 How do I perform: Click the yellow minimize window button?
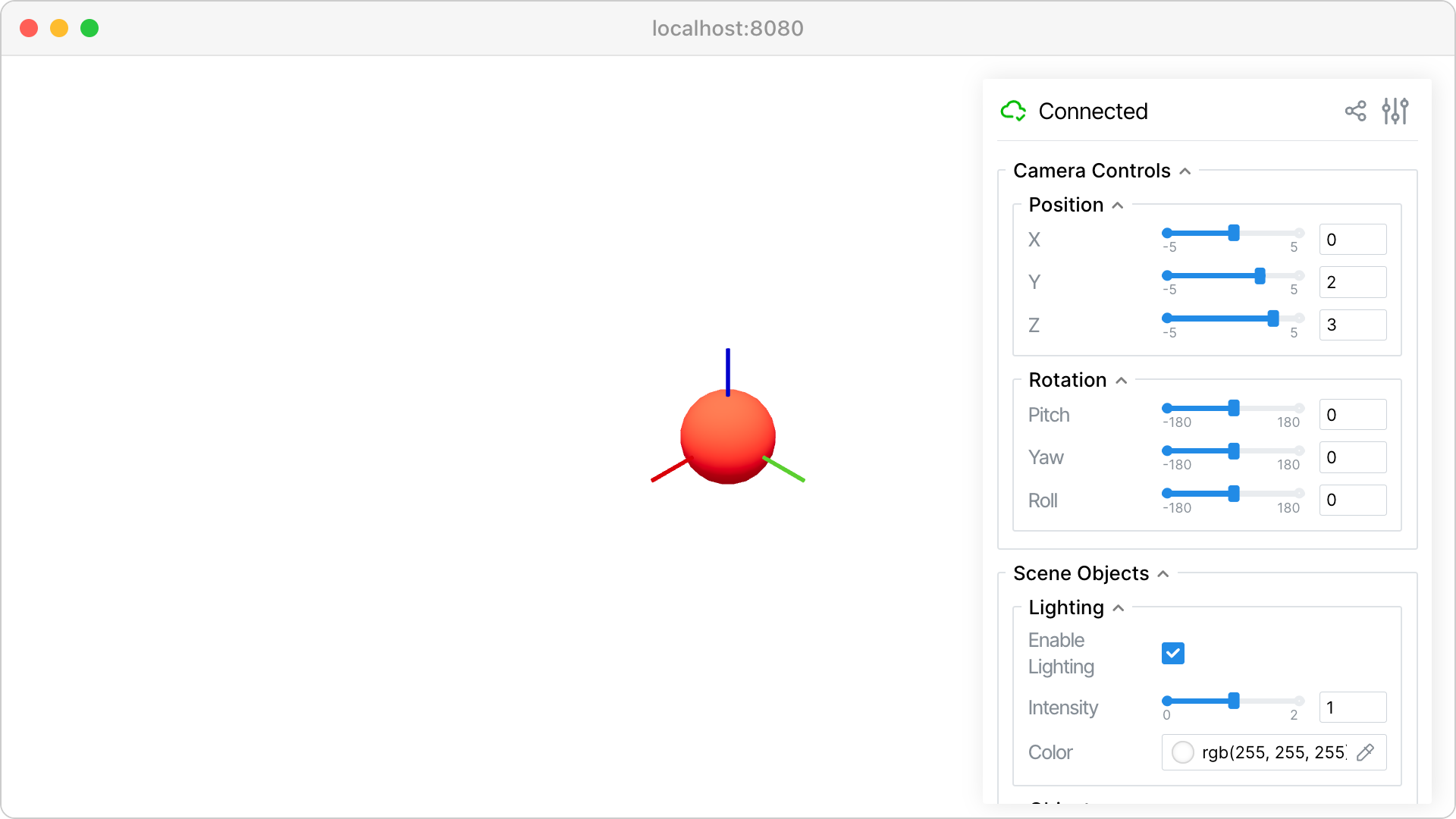click(x=59, y=28)
